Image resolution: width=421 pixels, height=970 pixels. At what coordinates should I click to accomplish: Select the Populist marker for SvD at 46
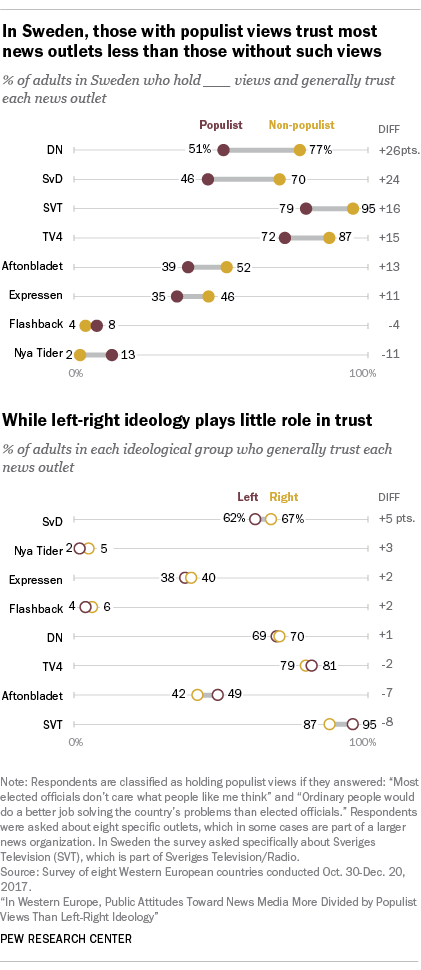[208, 179]
